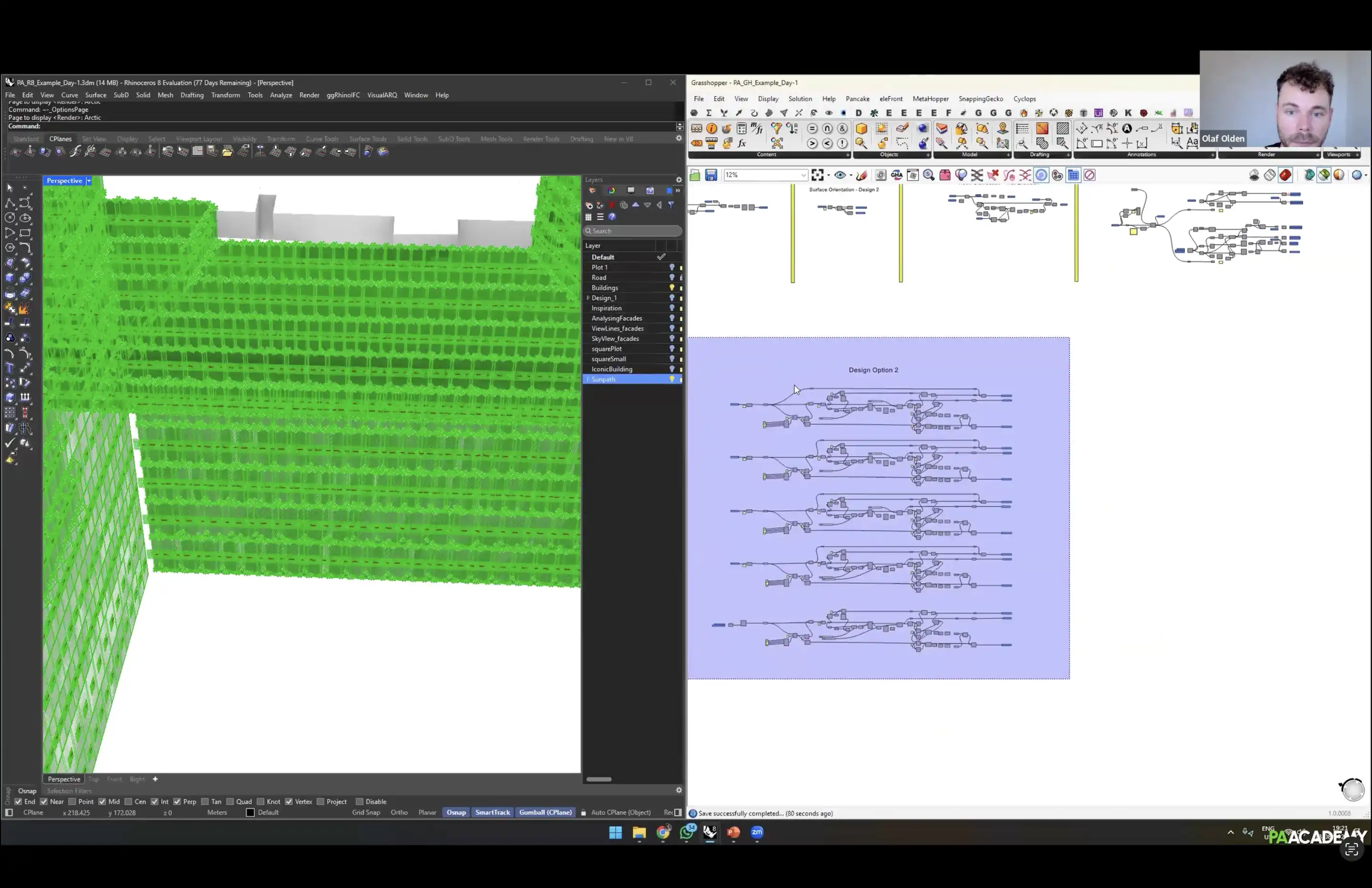Click the black circled A text icon in Annotations

pyautogui.click(x=1127, y=129)
